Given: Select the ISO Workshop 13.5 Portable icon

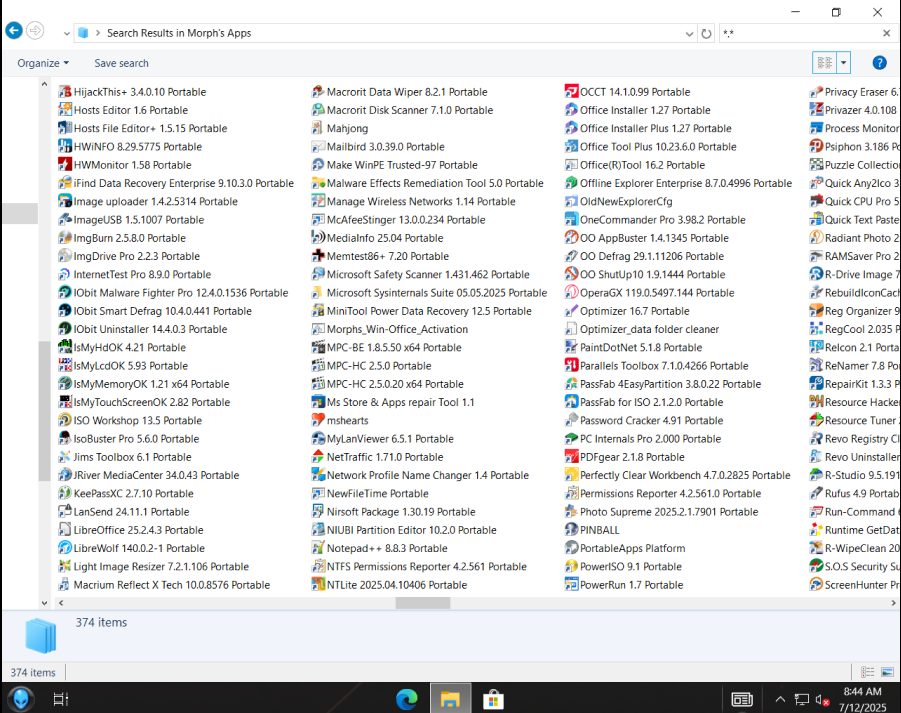Looking at the screenshot, I should pos(65,421).
